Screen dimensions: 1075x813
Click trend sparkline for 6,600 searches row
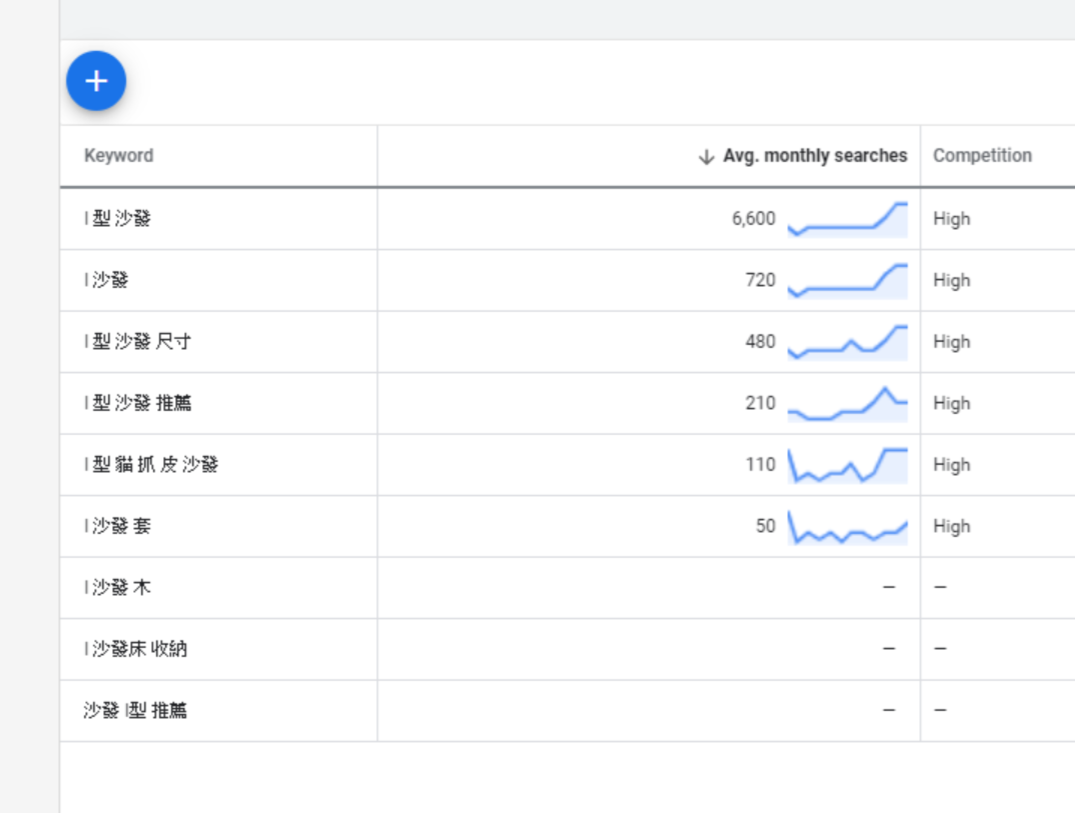pos(847,219)
